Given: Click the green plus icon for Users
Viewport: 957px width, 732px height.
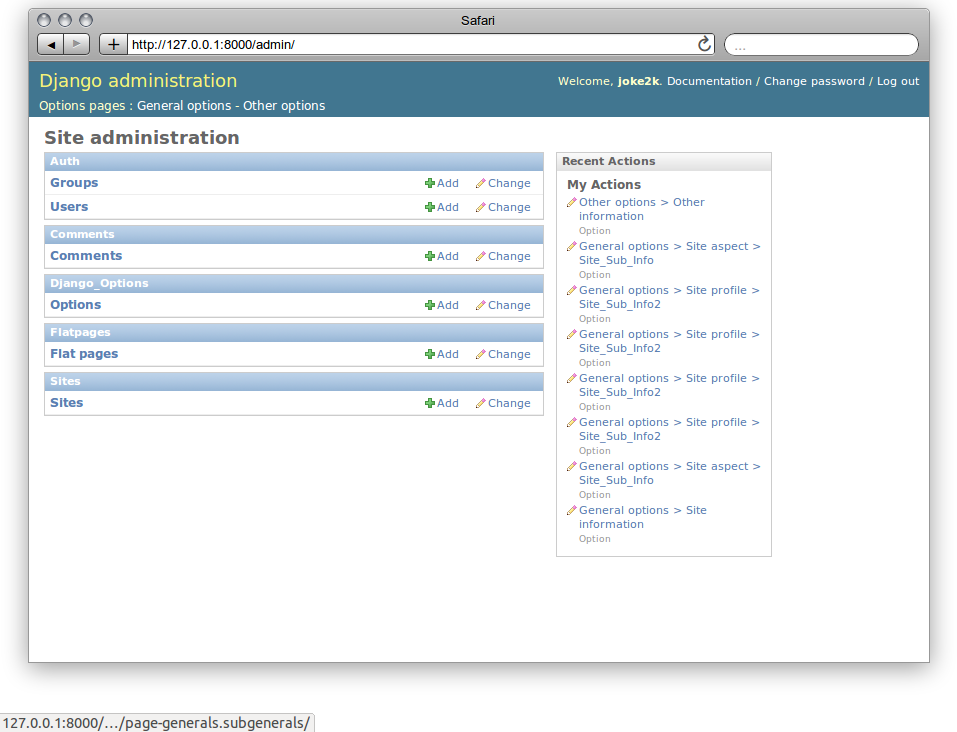Looking at the screenshot, I should (430, 208).
